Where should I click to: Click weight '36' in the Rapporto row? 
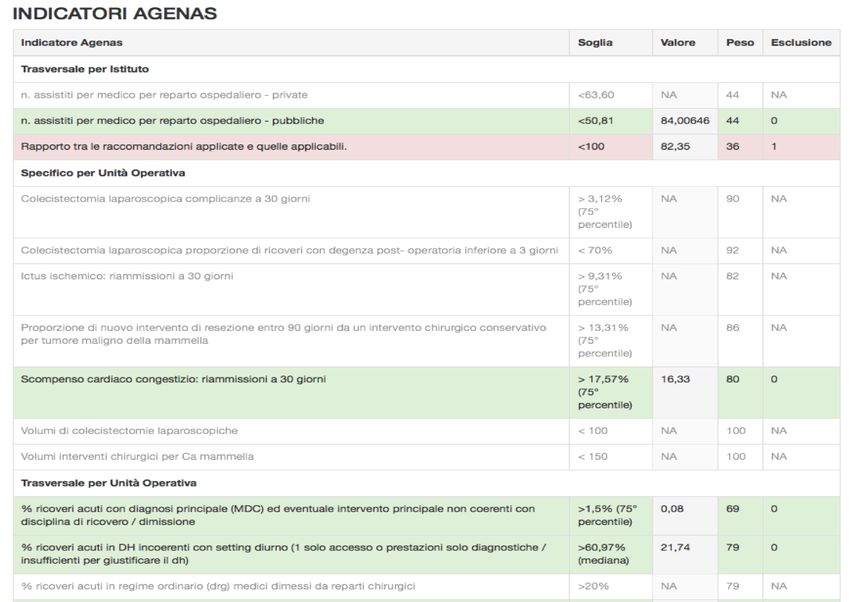point(732,147)
